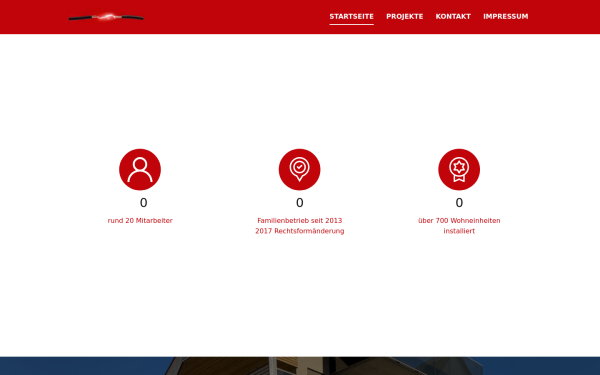Open the Startseite menu item
The width and height of the screenshot is (600, 375).
pyautogui.click(x=351, y=16)
